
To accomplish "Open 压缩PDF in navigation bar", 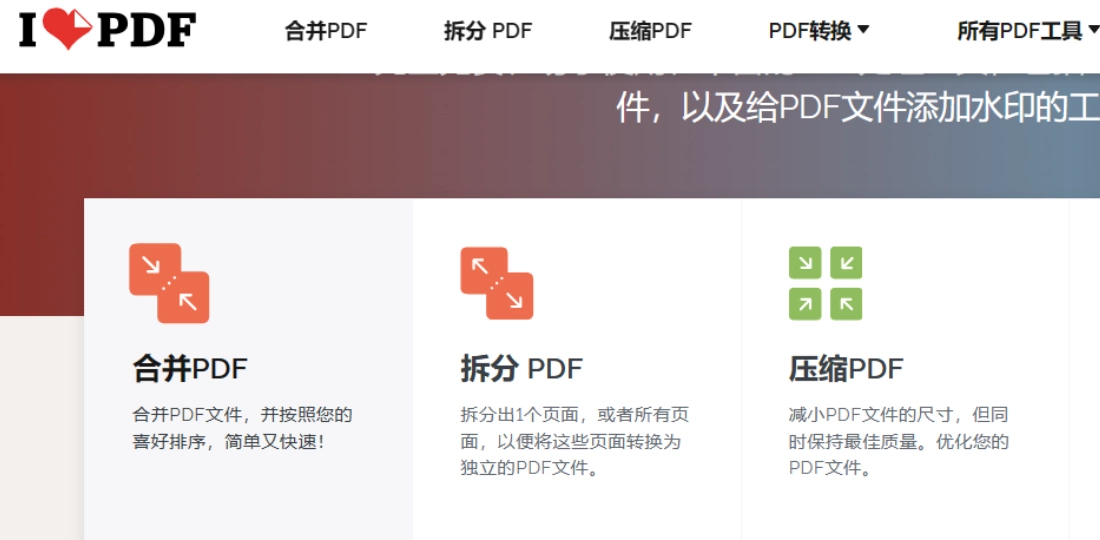I will tap(650, 31).
